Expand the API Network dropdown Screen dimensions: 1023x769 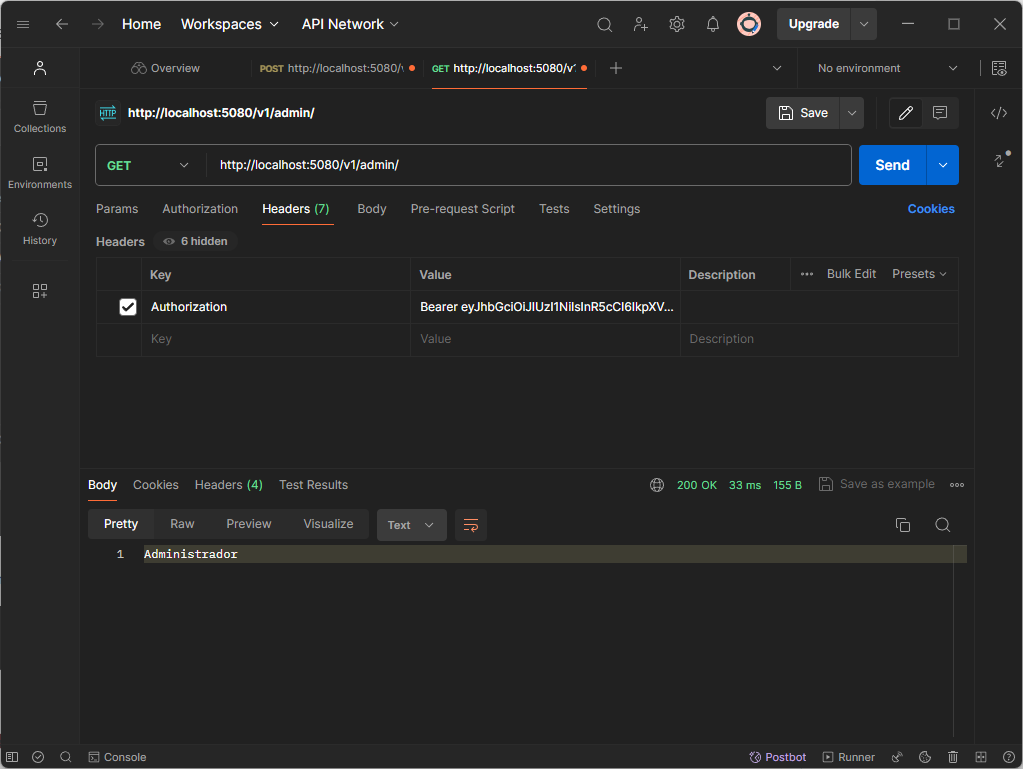coord(350,24)
